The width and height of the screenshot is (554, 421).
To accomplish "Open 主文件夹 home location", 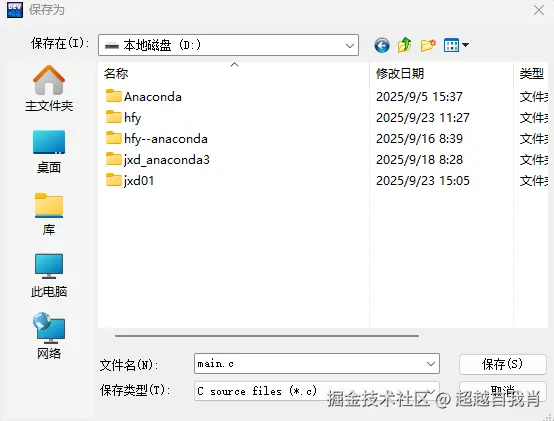I will point(49,88).
